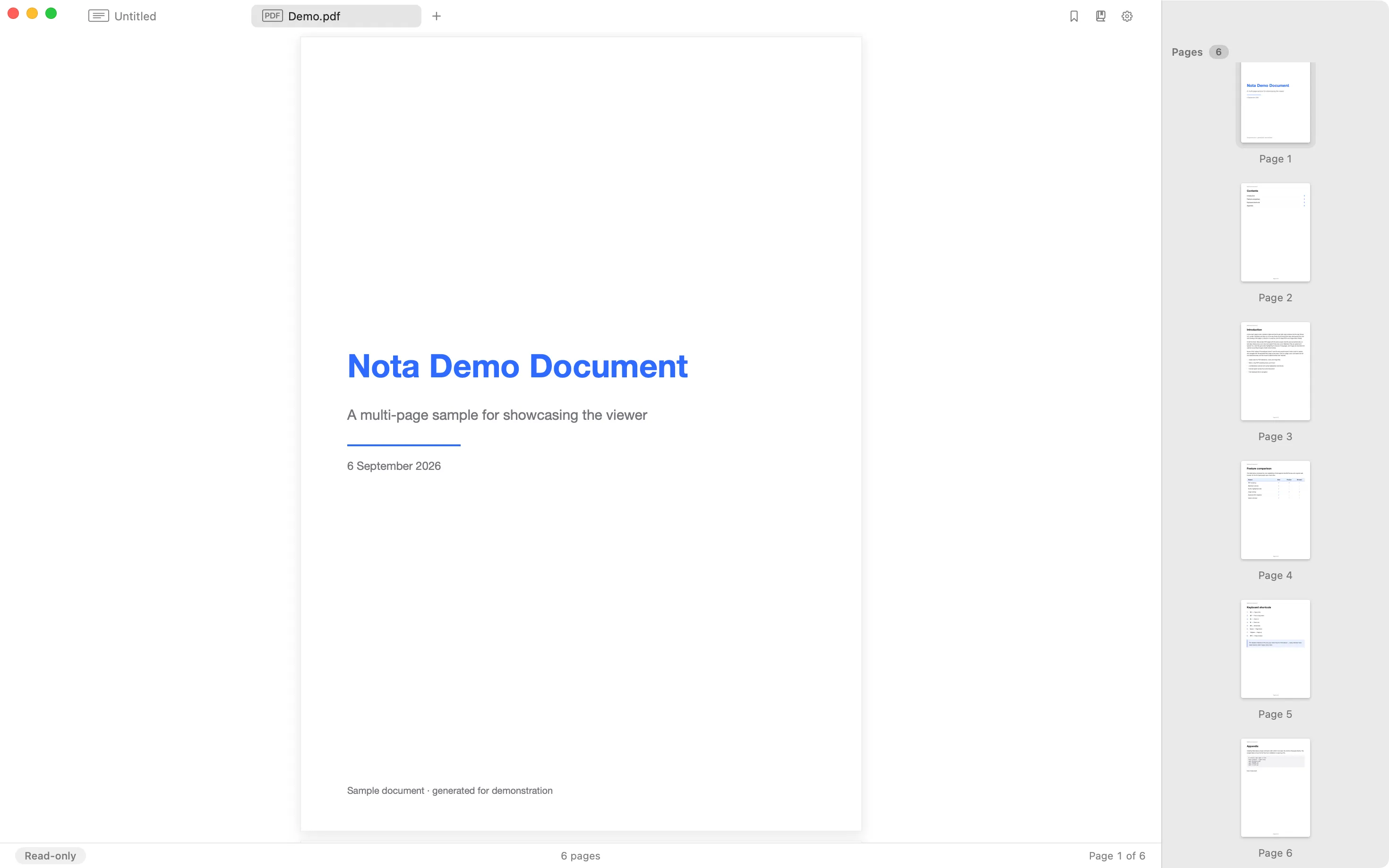Click the bookmark icon in the toolbar
Screen dimensions: 1389x868
[1074, 16]
